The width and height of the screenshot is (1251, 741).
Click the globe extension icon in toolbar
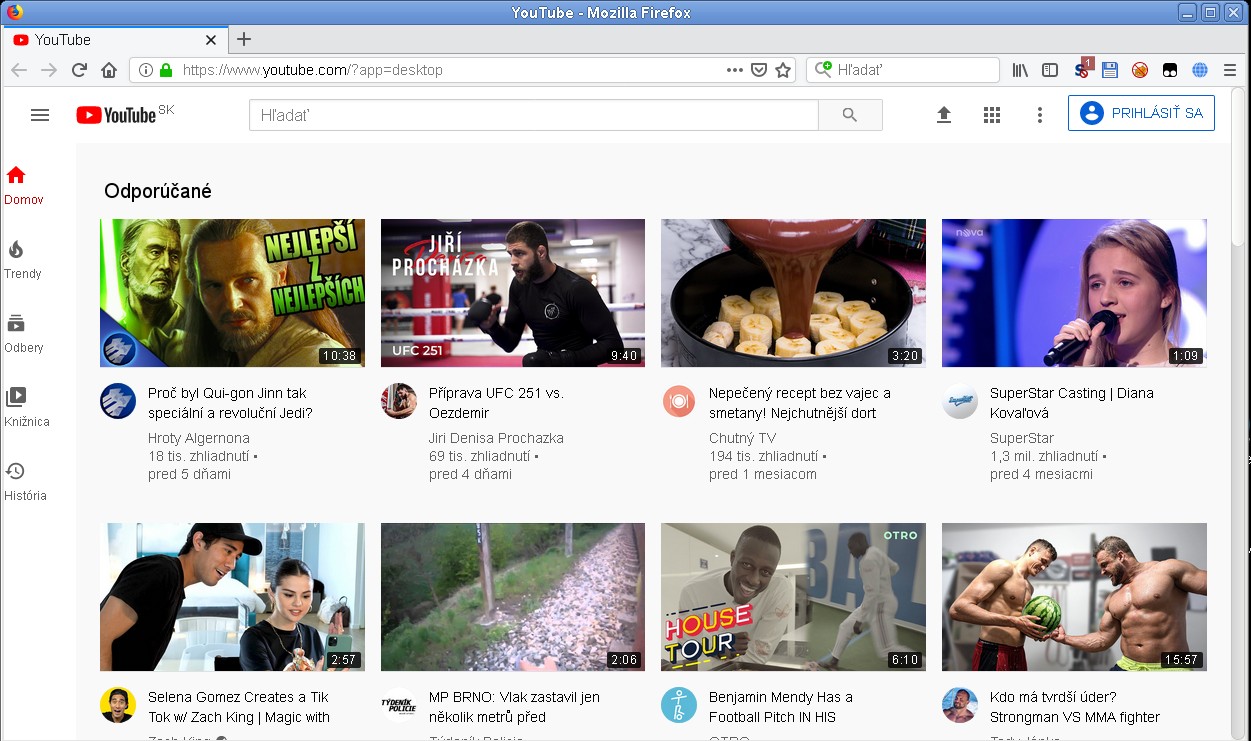pyautogui.click(x=1200, y=70)
